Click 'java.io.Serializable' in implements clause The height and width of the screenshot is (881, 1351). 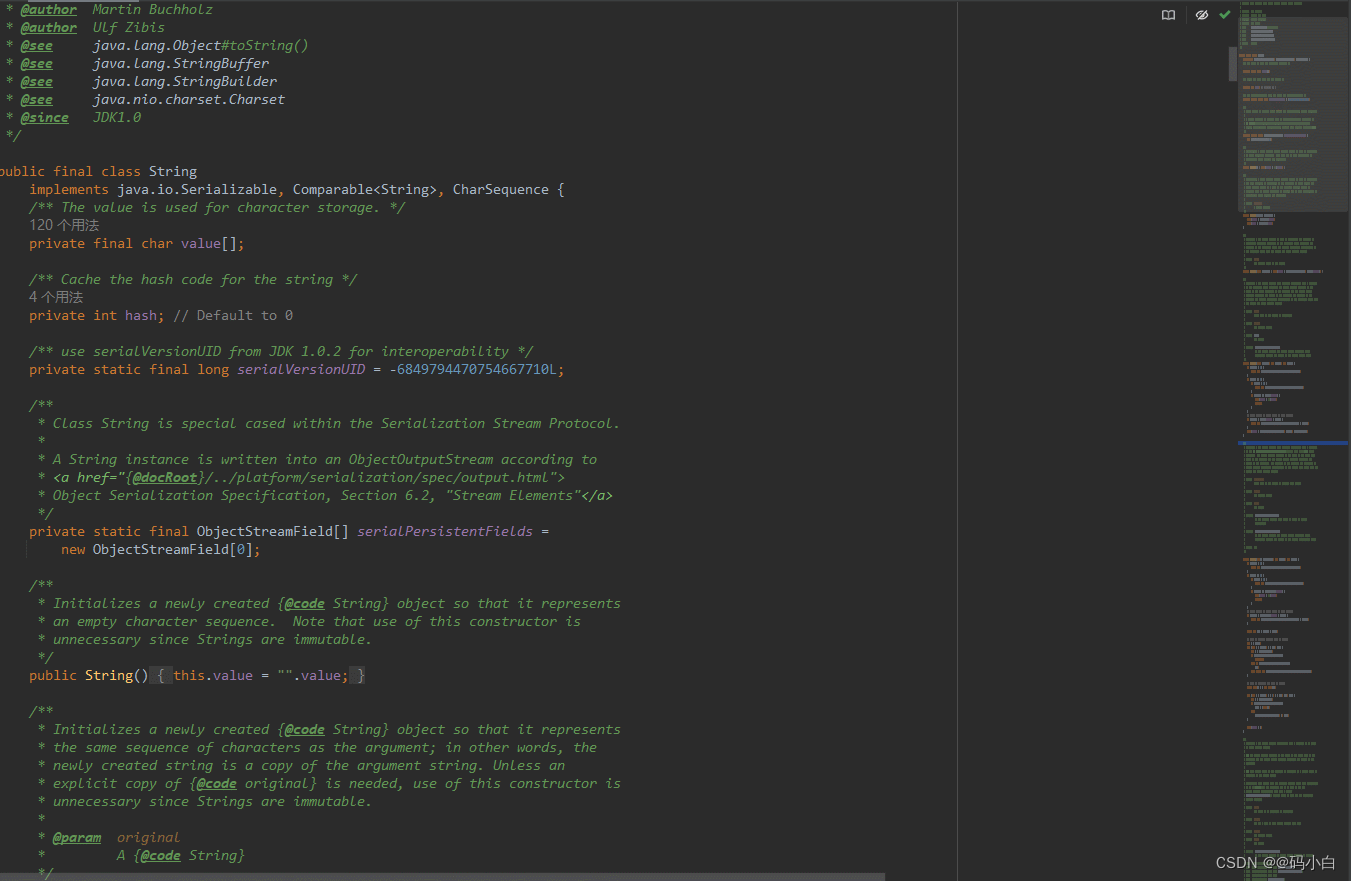[x=197, y=189]
